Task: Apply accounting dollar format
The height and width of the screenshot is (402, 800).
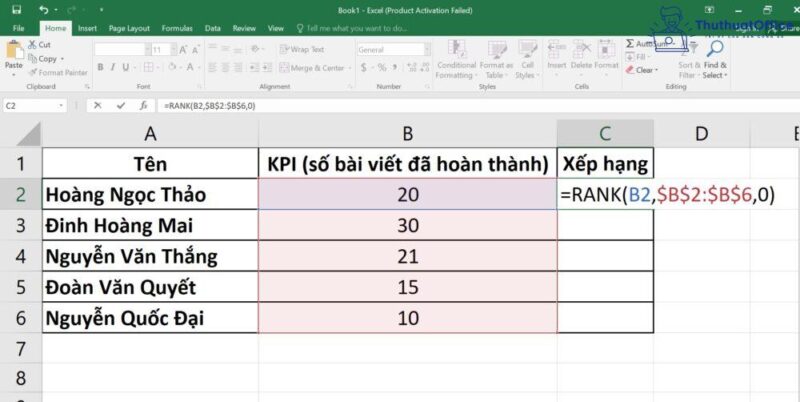Action: [x=364, y=67]
